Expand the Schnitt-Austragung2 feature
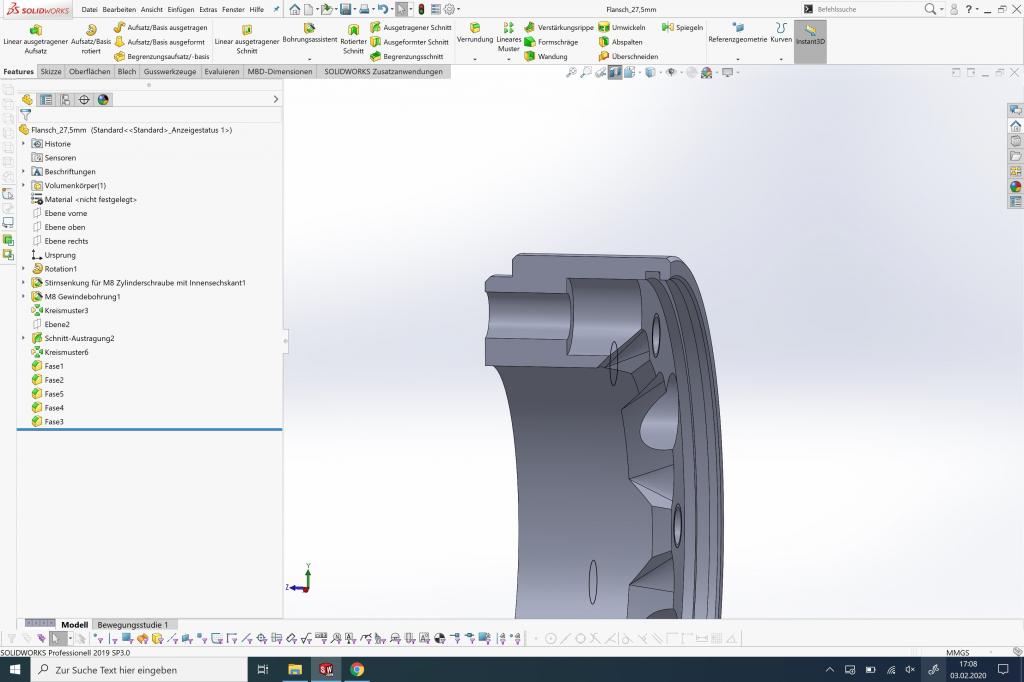This screenshot has height=682, width=1024. pos(23,338)
